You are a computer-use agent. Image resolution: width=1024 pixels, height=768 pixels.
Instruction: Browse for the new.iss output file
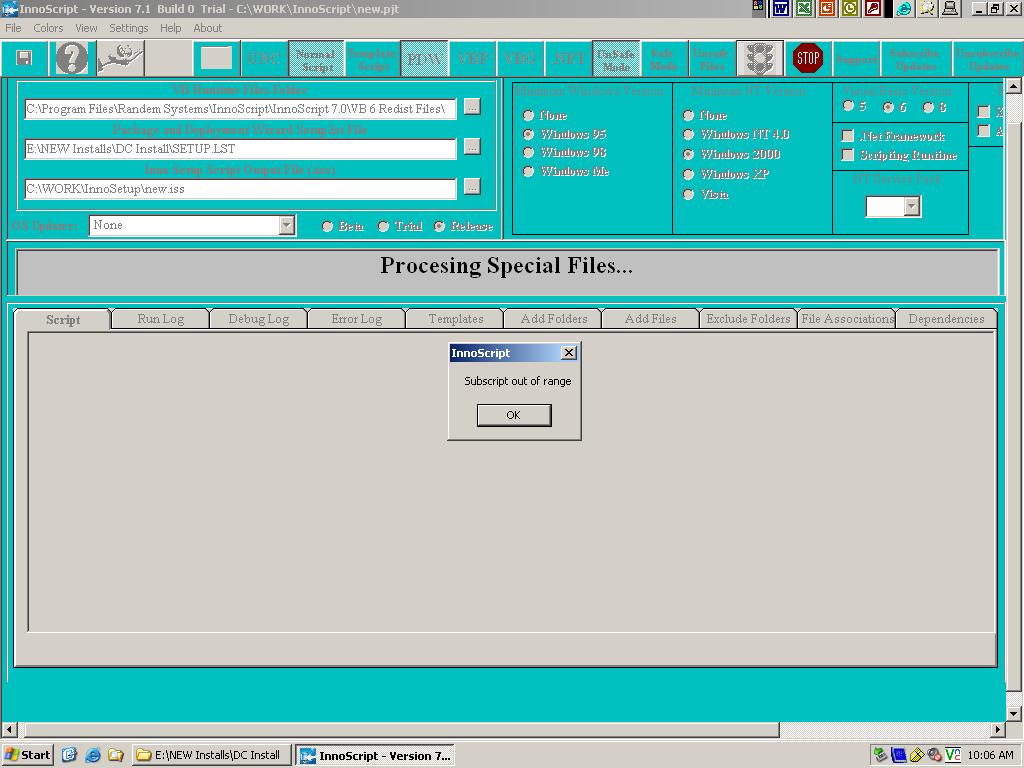point(472,186)
